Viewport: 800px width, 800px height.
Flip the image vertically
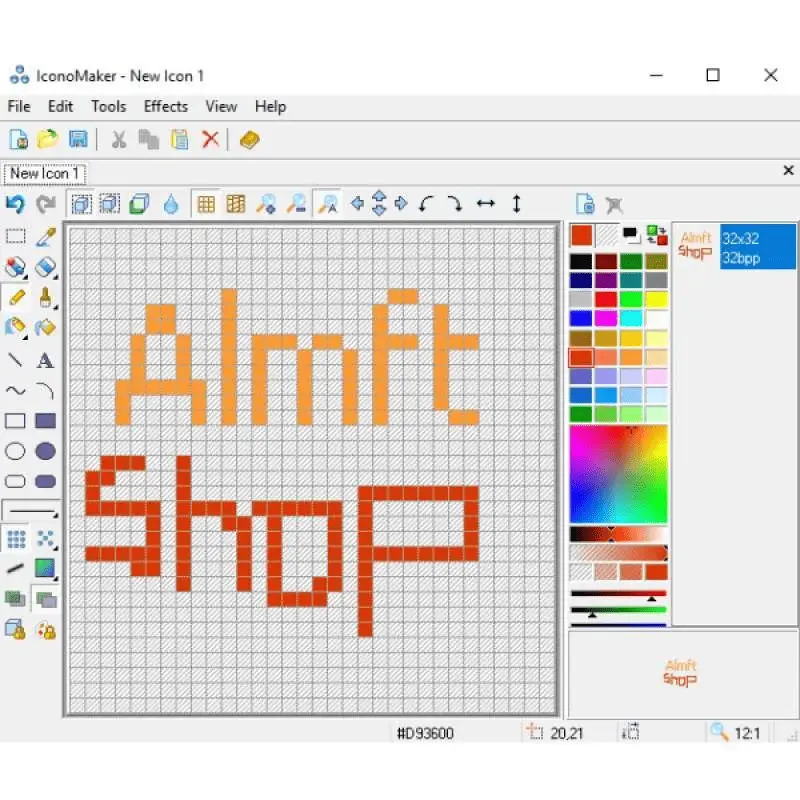tap(516, 204)
